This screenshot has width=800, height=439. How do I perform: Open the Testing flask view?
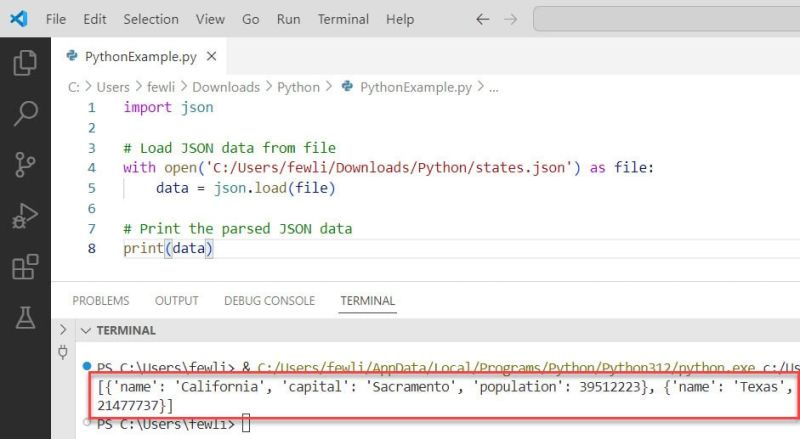[x=25, y=318]
